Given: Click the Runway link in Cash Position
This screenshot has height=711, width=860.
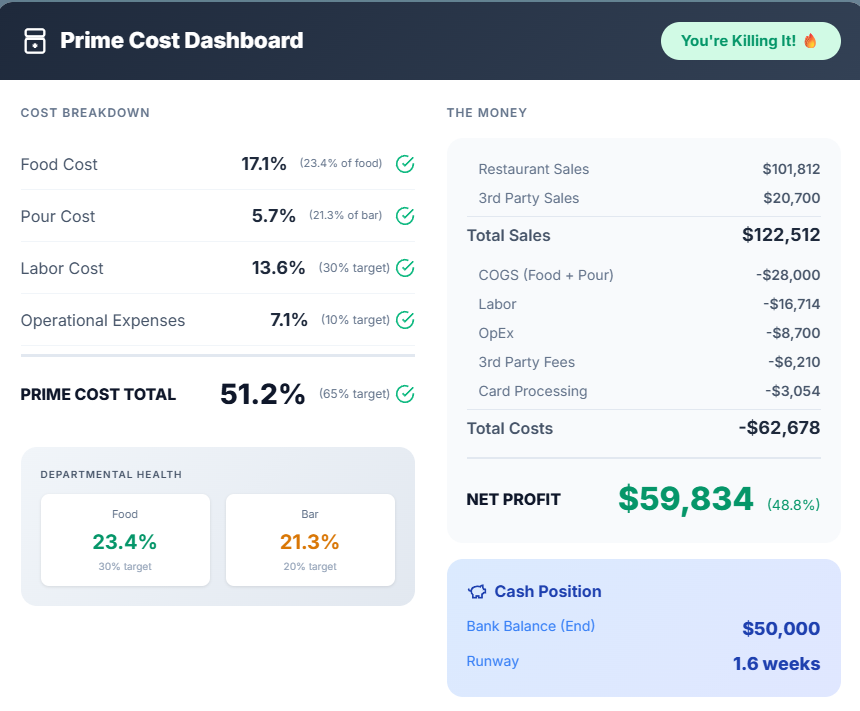Looking at the screenshot, I should click(493, 661).
